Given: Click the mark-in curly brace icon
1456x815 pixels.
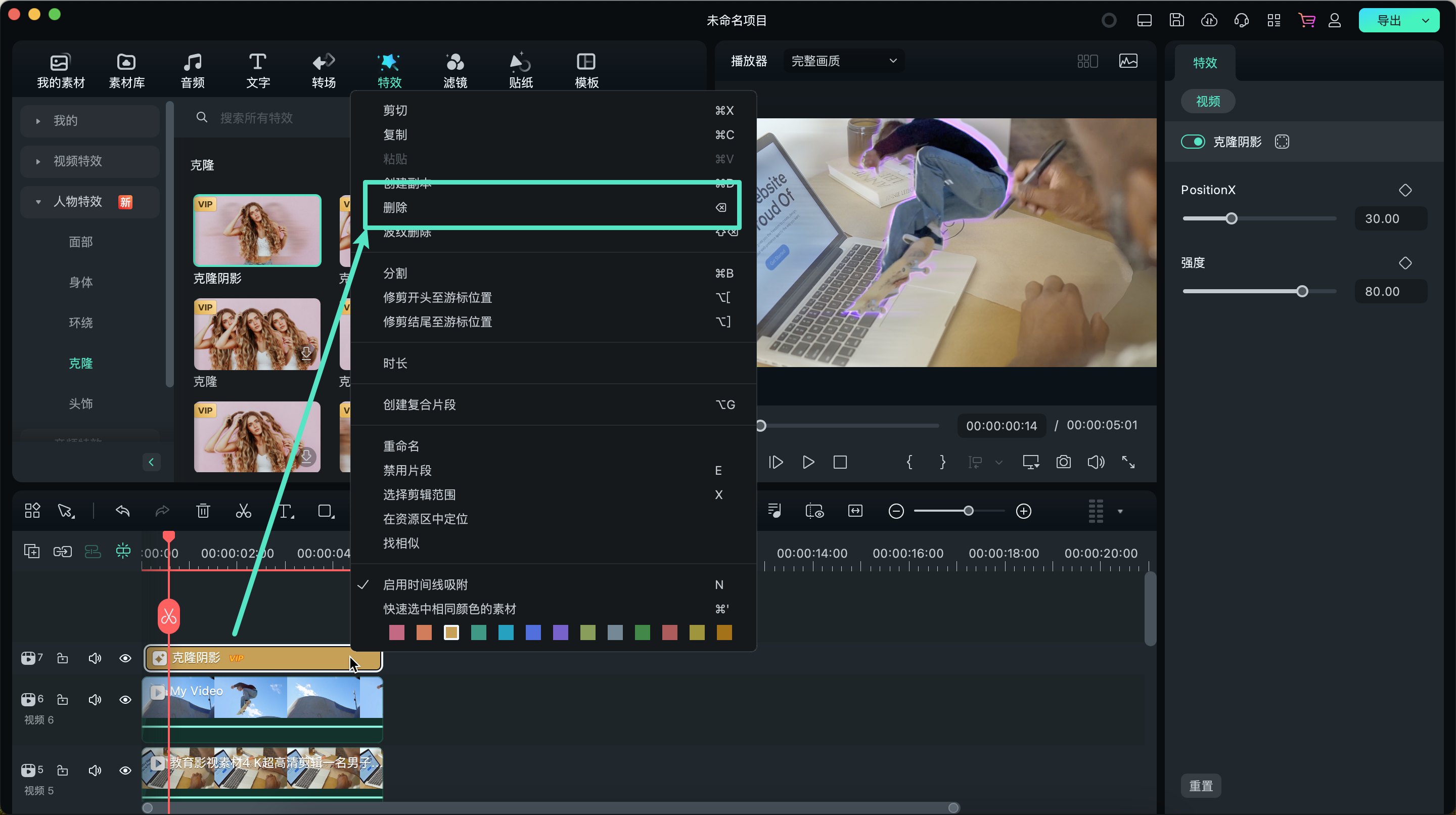Looking at the screenshot, I should [x=909, y=462].
